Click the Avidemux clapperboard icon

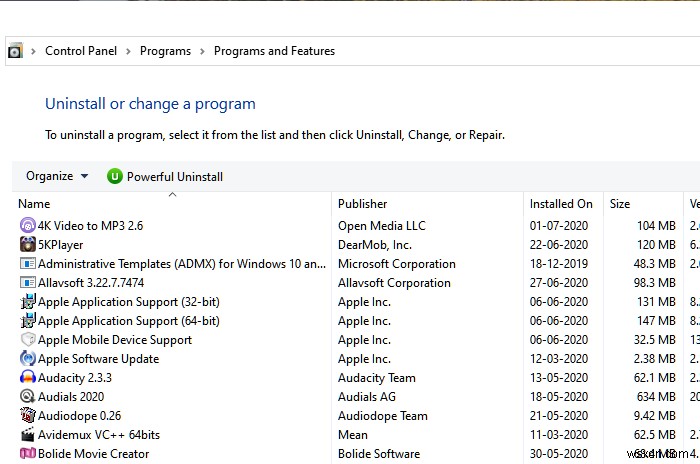28,435
